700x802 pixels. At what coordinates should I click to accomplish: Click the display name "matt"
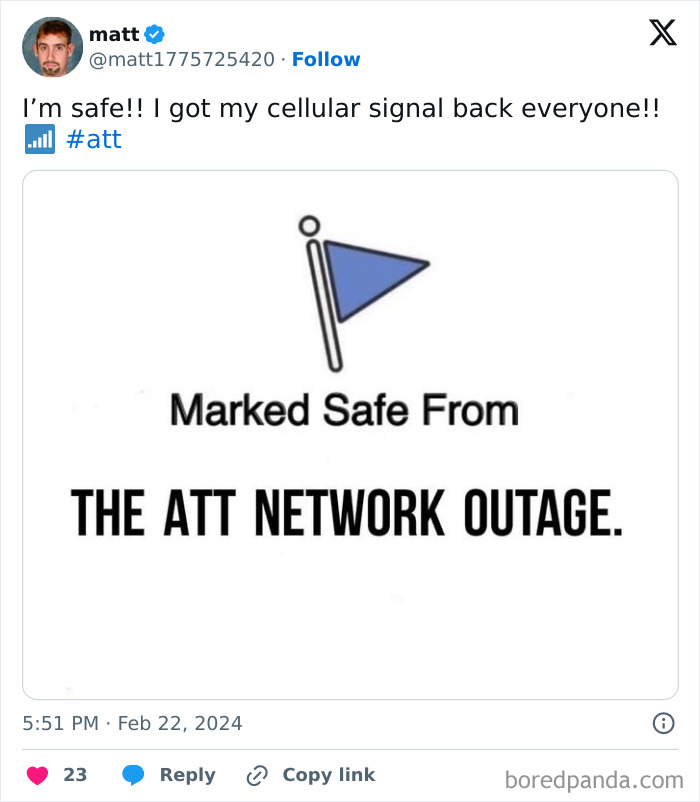coord(114,34)
